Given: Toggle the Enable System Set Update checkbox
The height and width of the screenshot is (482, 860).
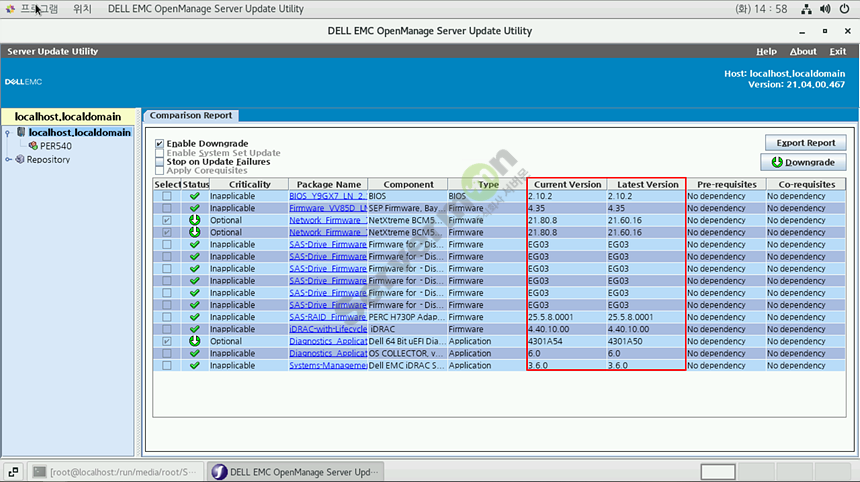Looking at the screenshot, I should click(x=160, y=153).
